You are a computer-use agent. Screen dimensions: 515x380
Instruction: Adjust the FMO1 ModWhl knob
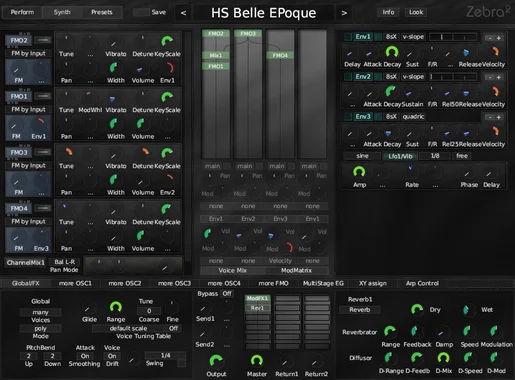pos(89,98)
